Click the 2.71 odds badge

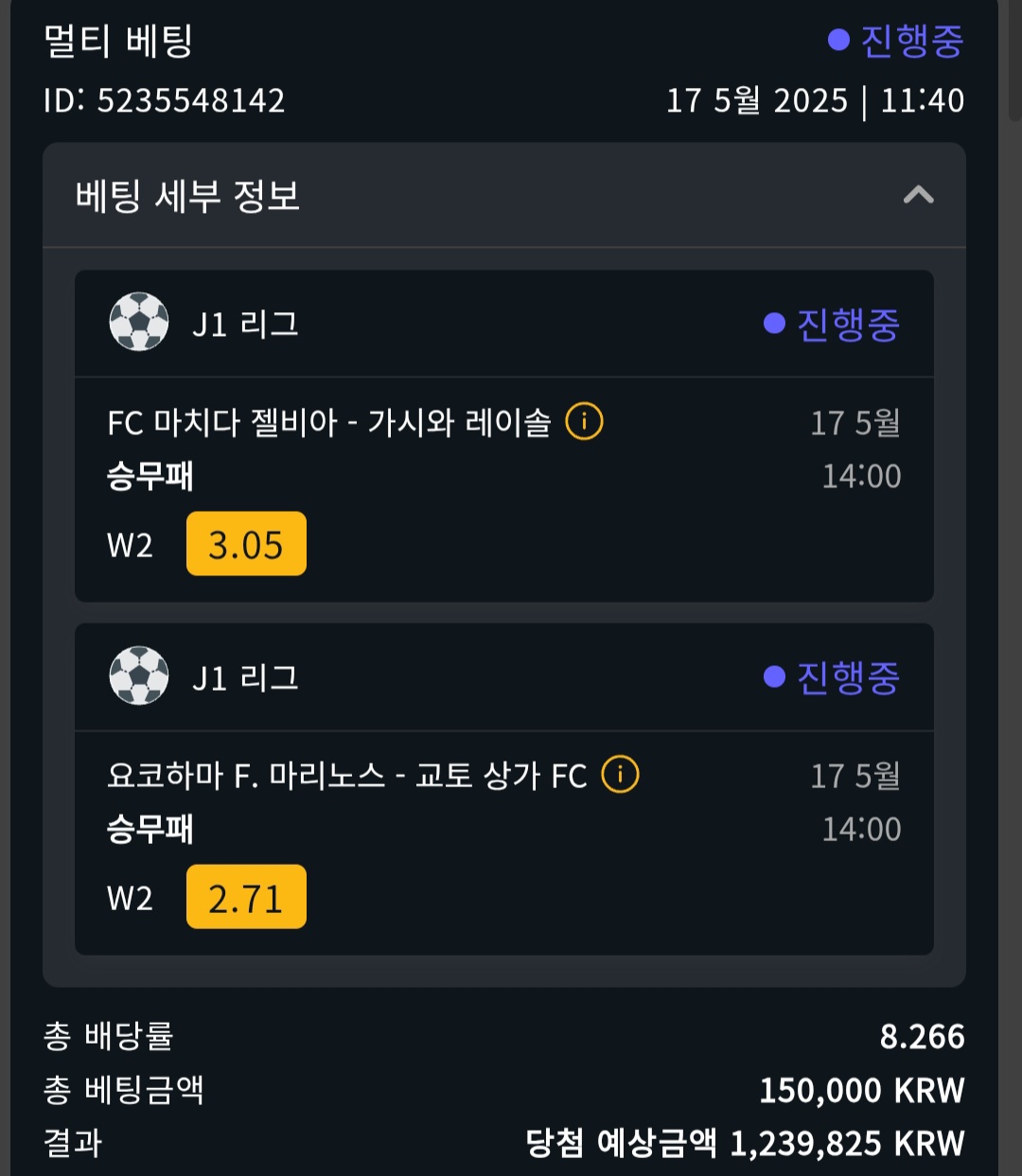[246, 897]
